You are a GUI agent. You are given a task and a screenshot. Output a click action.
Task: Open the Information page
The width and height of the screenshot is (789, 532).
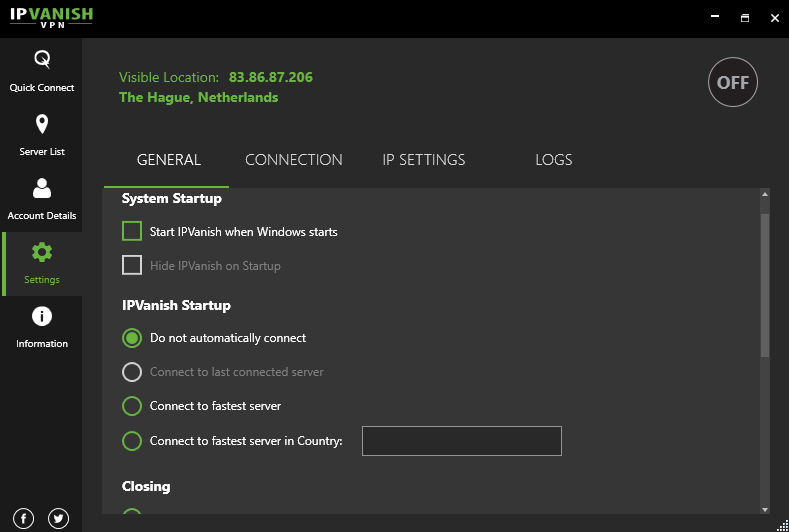(42, 327)
